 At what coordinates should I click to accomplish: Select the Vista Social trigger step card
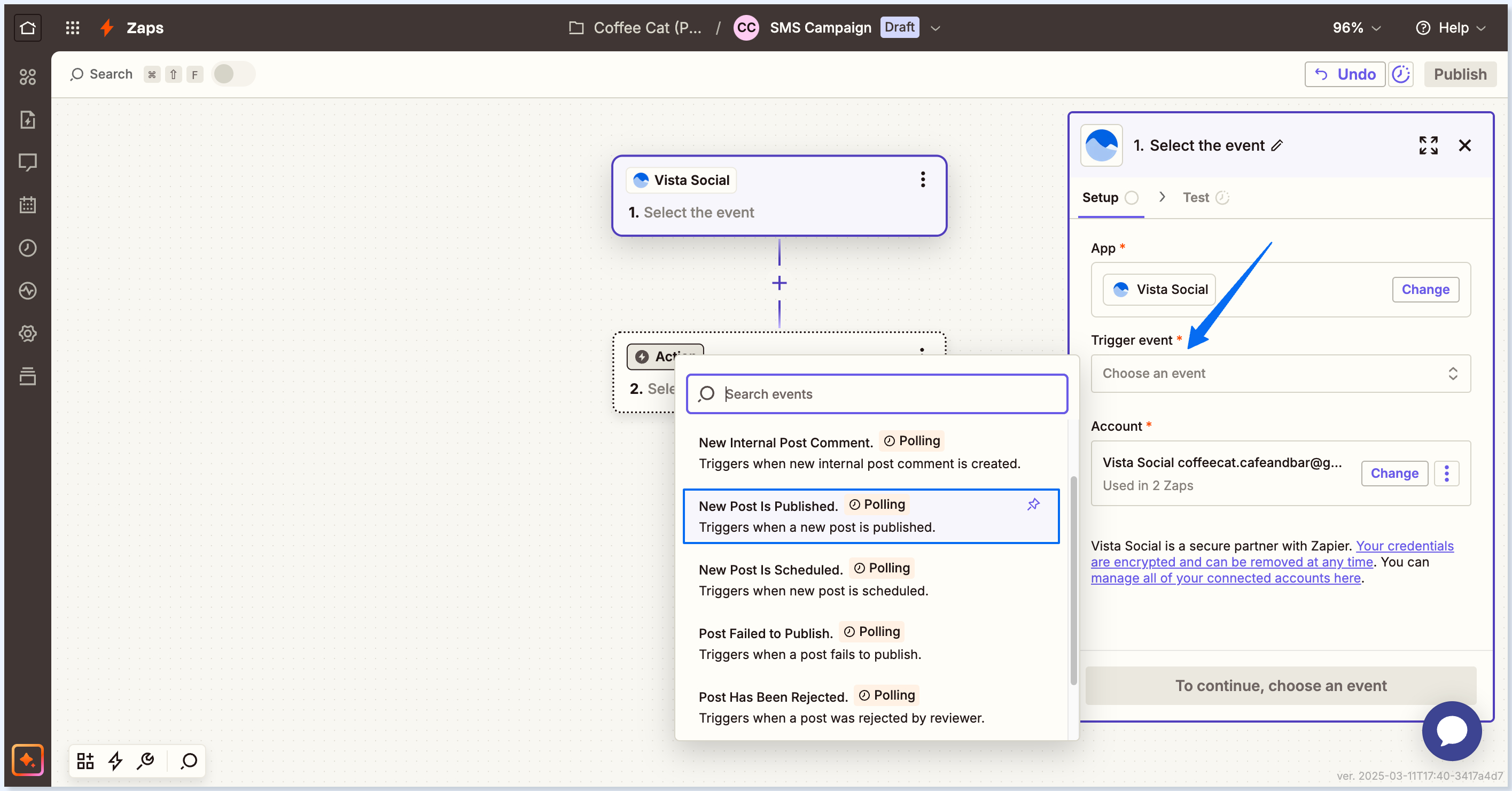pyautogui.click(x=779, y=196)
